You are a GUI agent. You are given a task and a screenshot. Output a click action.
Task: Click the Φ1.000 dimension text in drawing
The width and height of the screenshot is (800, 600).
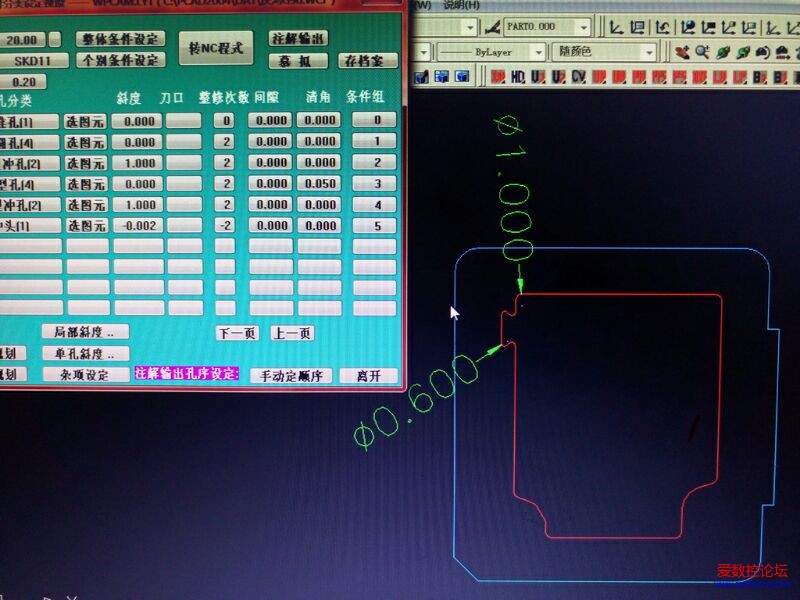click(514, 190)
